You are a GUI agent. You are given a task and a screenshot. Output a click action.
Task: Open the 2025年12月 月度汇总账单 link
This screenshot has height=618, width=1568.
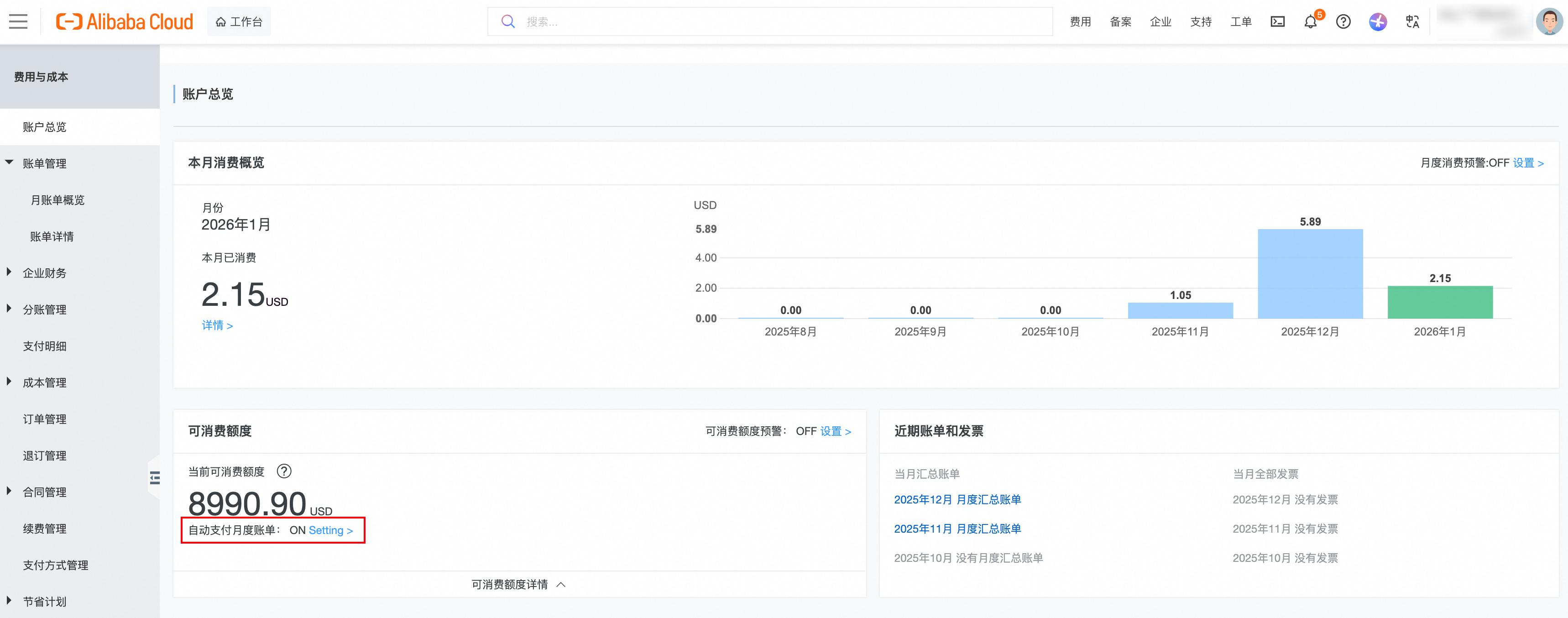pos(957,499)
